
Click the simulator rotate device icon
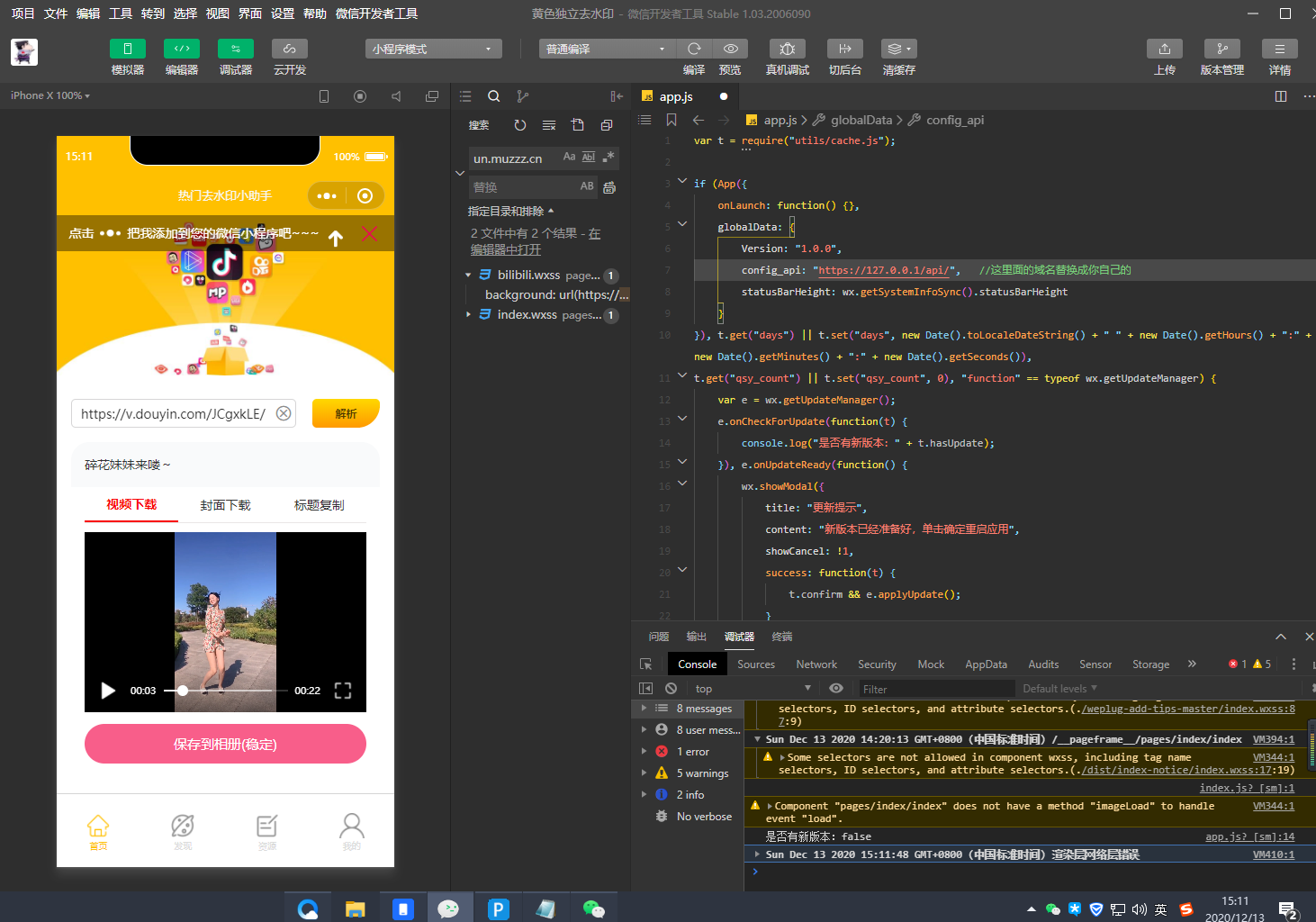(x=324, y=96)
